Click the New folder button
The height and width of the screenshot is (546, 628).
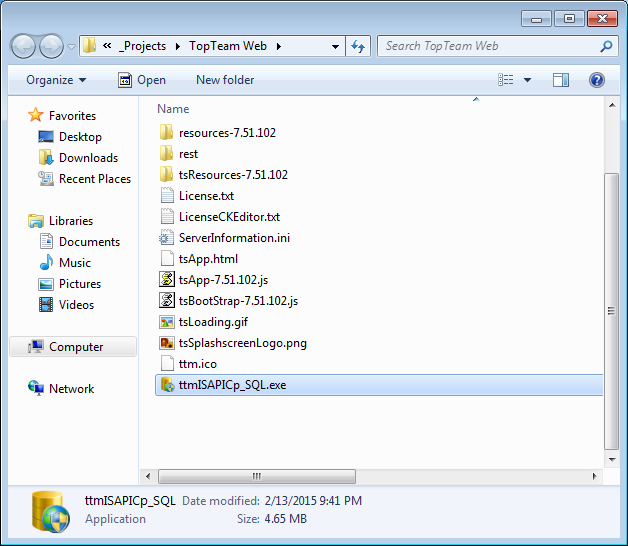225,80
